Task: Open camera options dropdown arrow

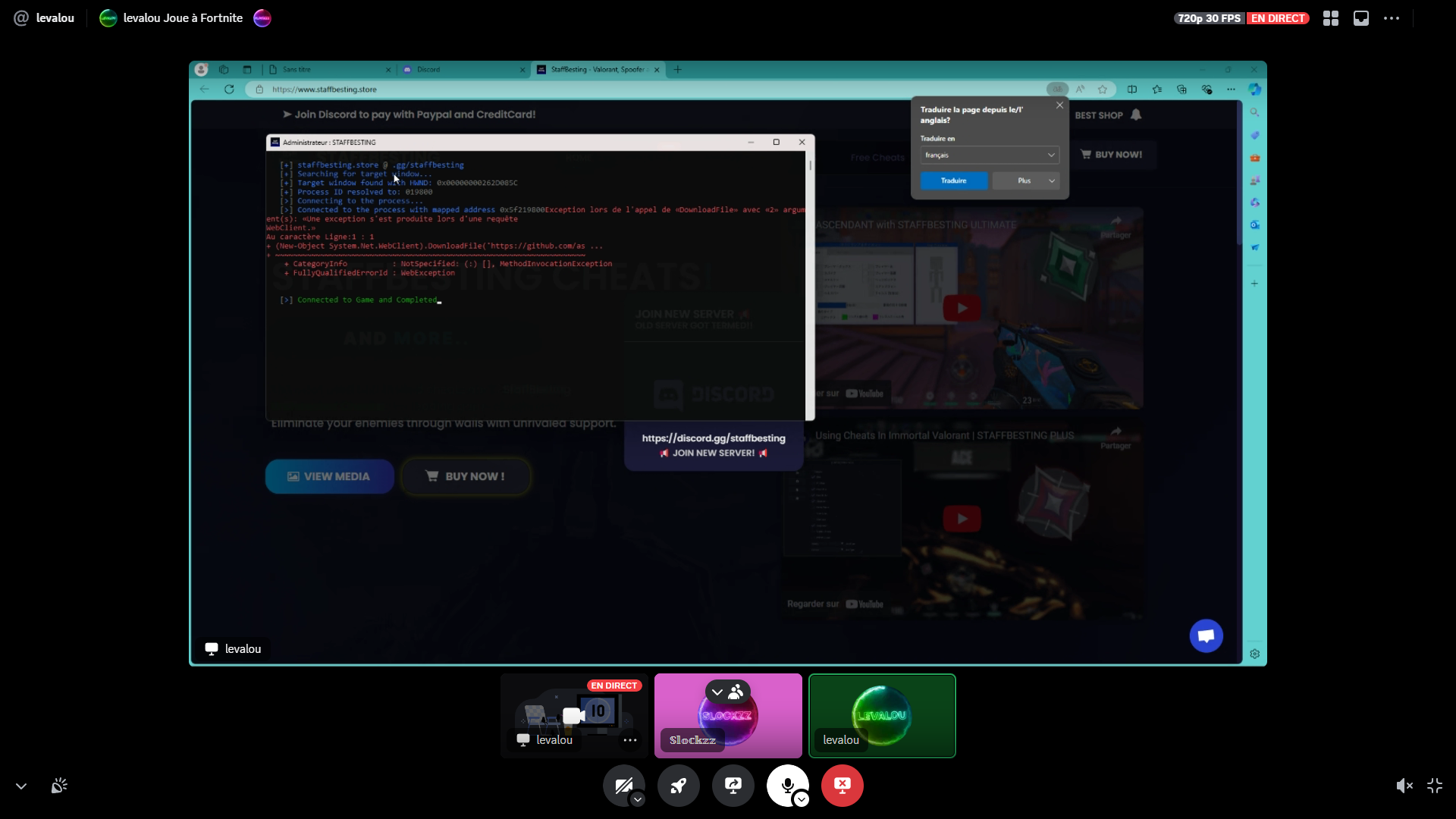Action: [639, 799]
